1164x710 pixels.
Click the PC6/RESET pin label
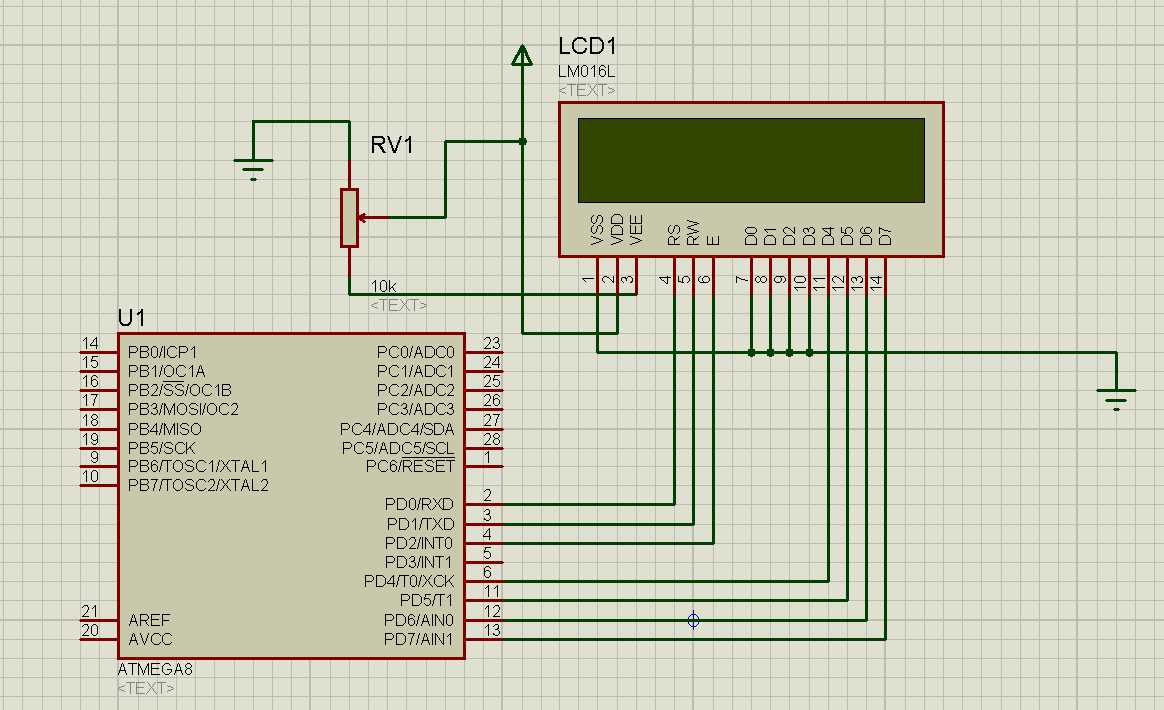pos(410,466)
